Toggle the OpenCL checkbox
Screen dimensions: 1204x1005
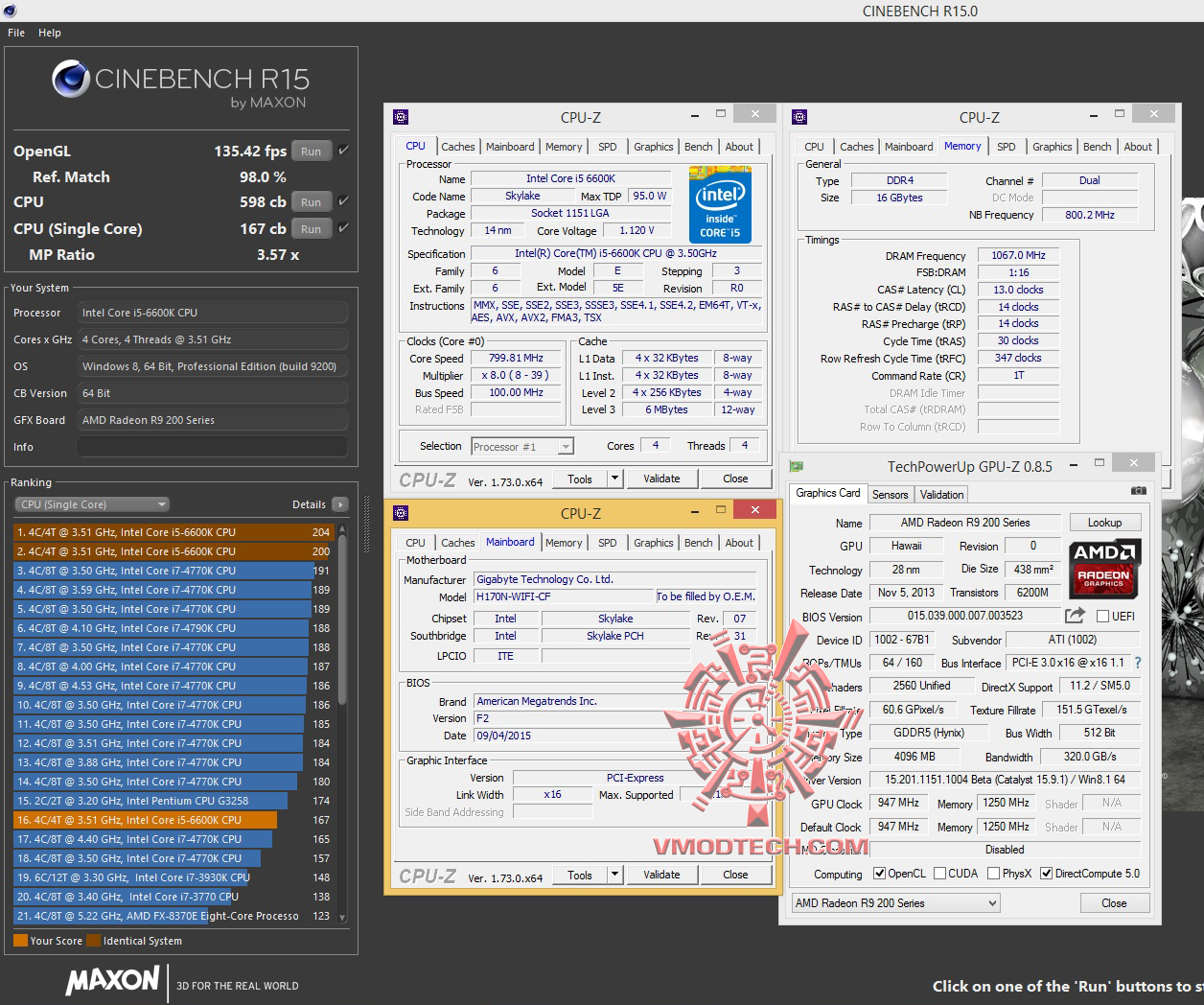pyautogui.click(x=880, y=874)
